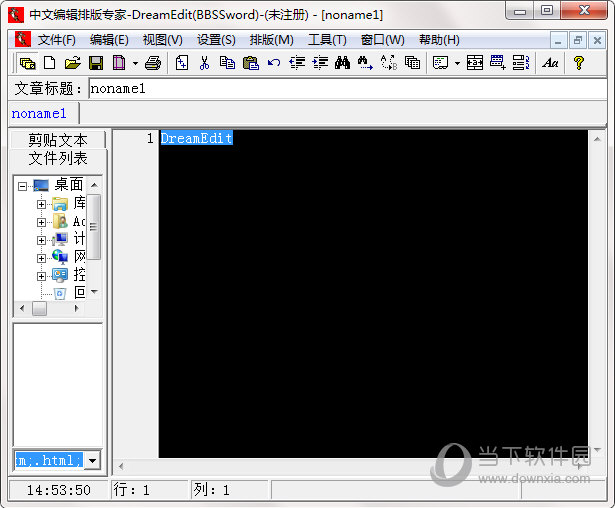Paste with the clipboard icon
The height and width of the screenshot is (508, 615).
(x=251, y=63)
